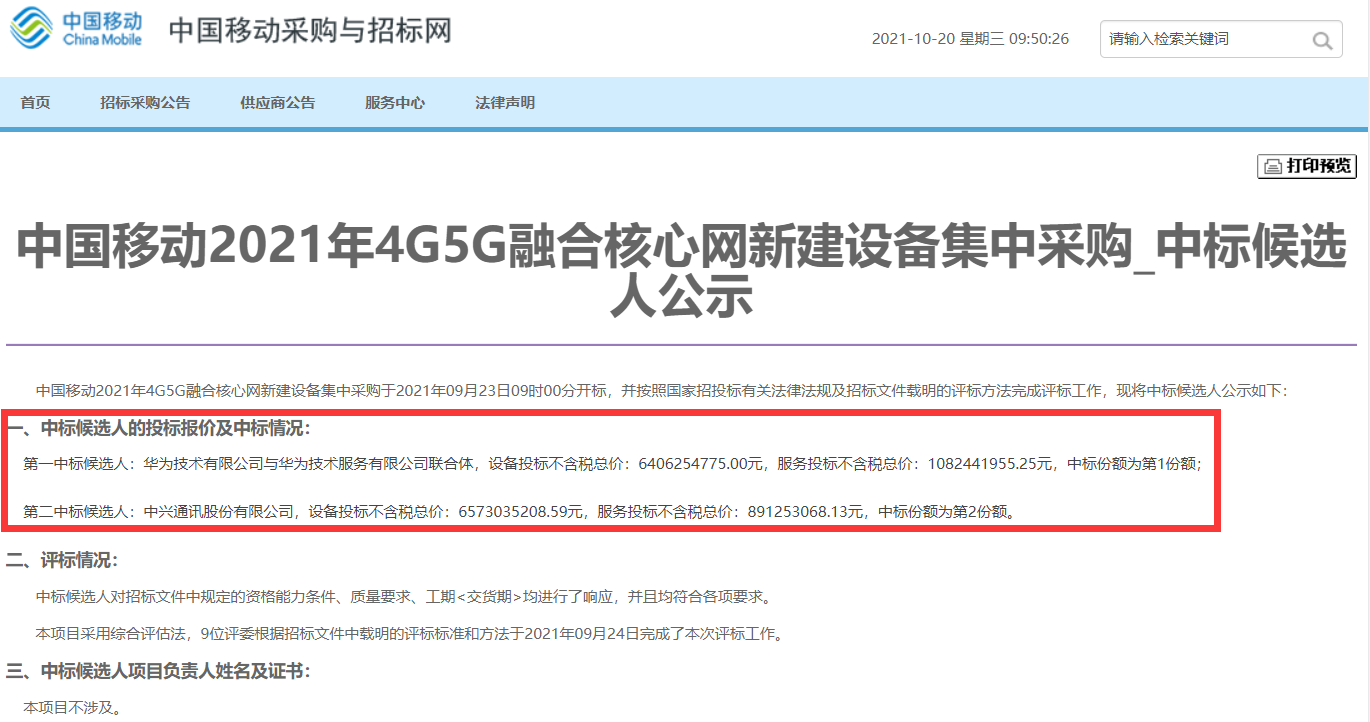The image size is (1370, 722).
Task: Click the site title 中国移动采购与招标网
Action: click(x=310, y=30)
